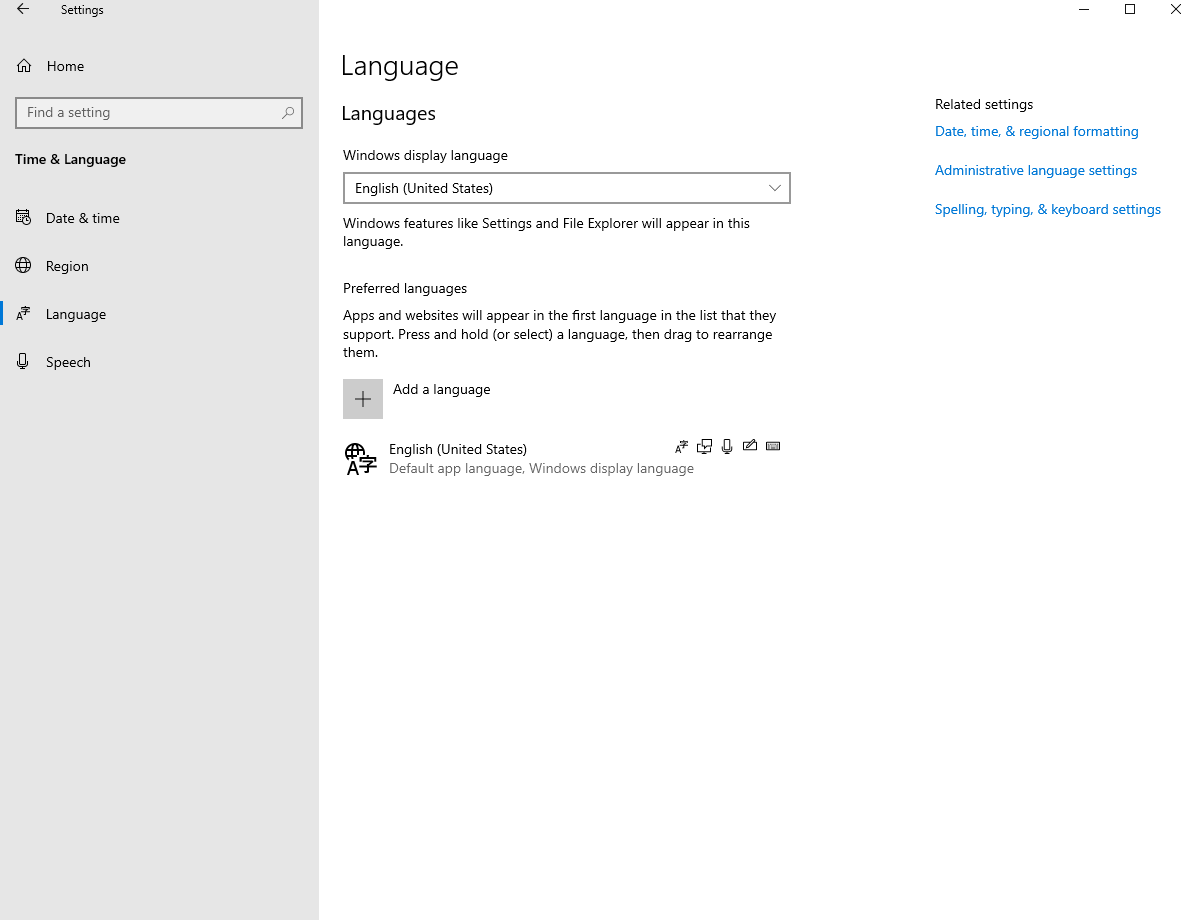Image resolution: width=1193 pixels, height=920 pixels.
Task: Click the large language globe icon
Action: point(361,460)
